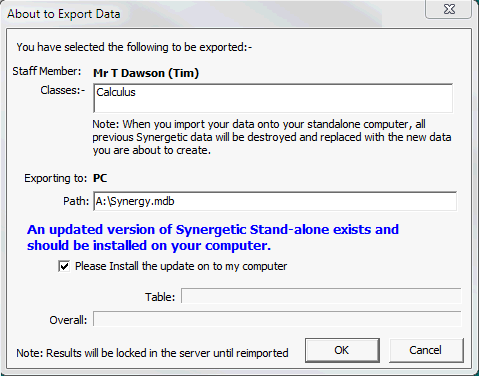Click the Exporting to PC value
The image size is (479, 376).
(x=100, y=178)
